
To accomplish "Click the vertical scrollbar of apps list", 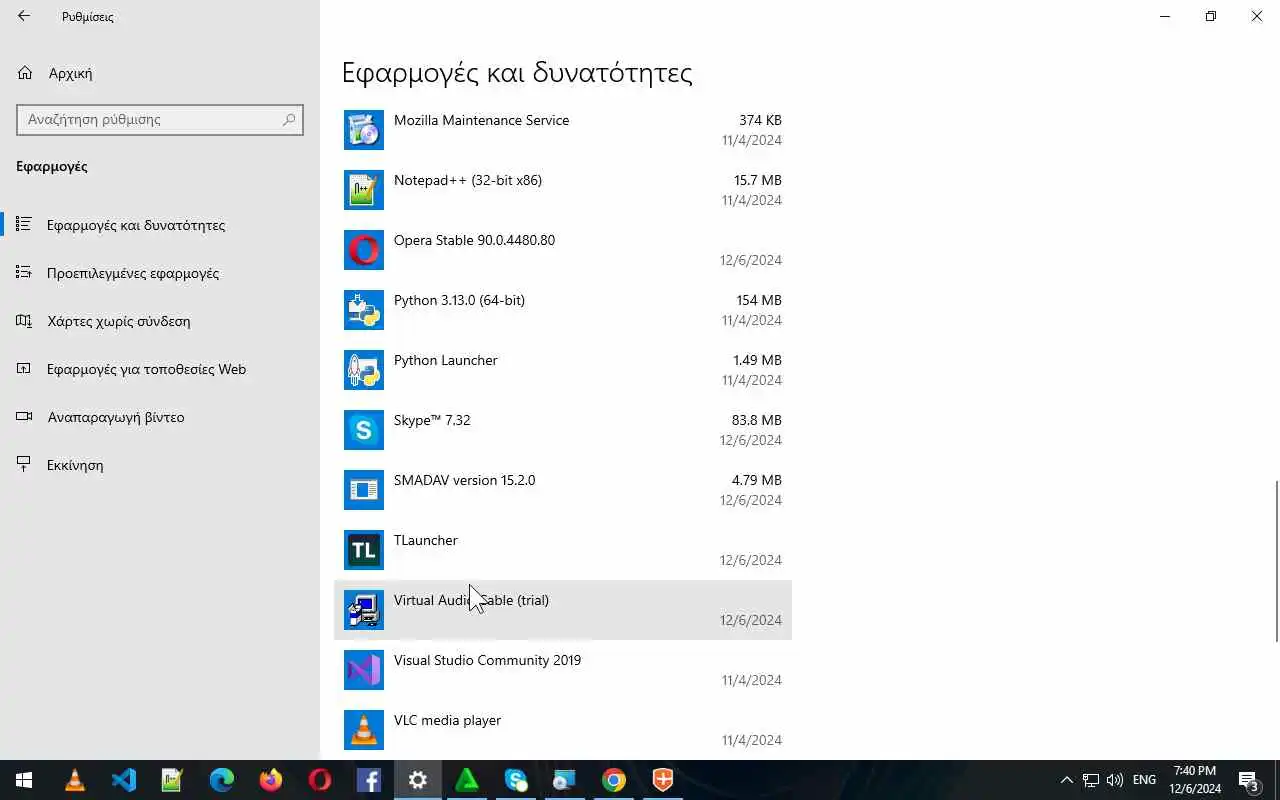I will [1275, 560].
